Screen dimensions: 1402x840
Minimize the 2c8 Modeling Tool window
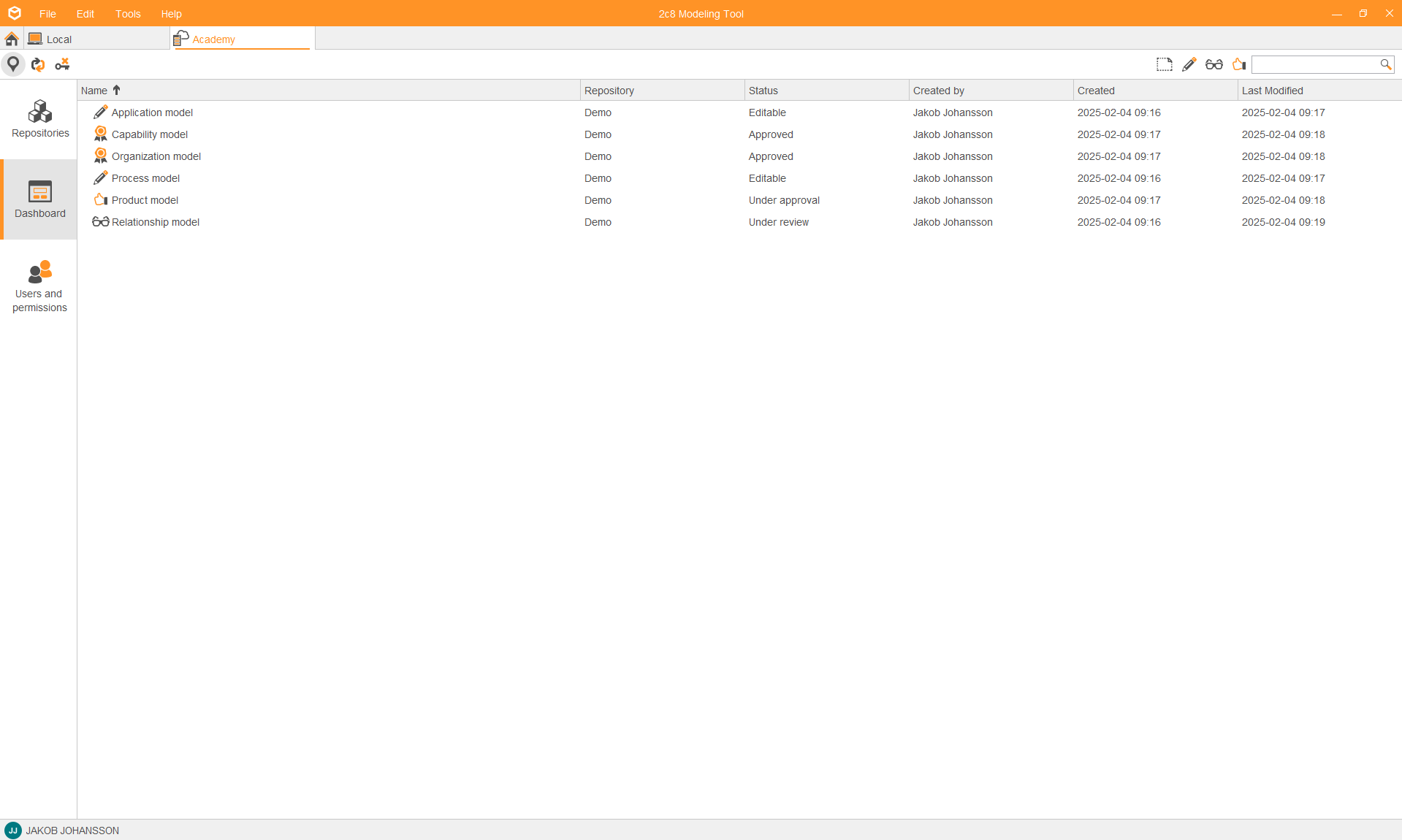[x=1337, y=14]
